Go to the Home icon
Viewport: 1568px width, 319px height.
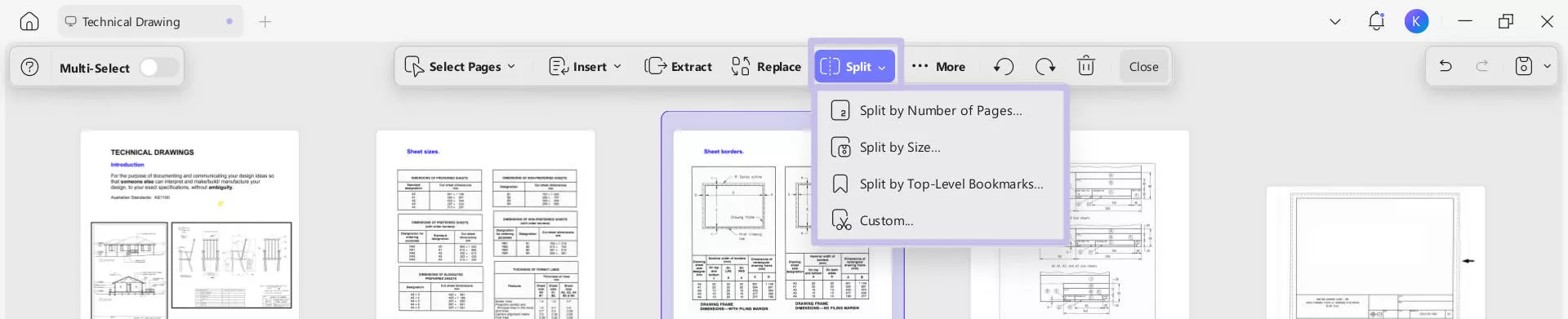tap(29, 21)
